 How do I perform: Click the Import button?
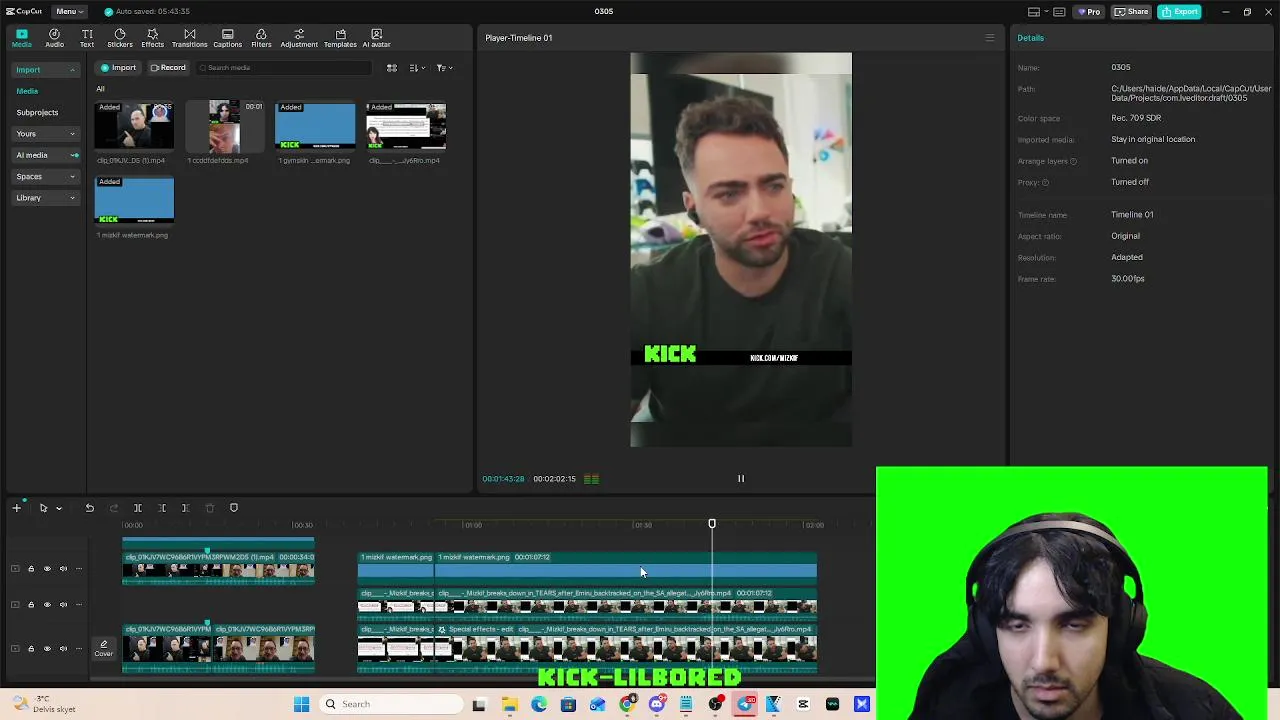[x=118, y=68]
